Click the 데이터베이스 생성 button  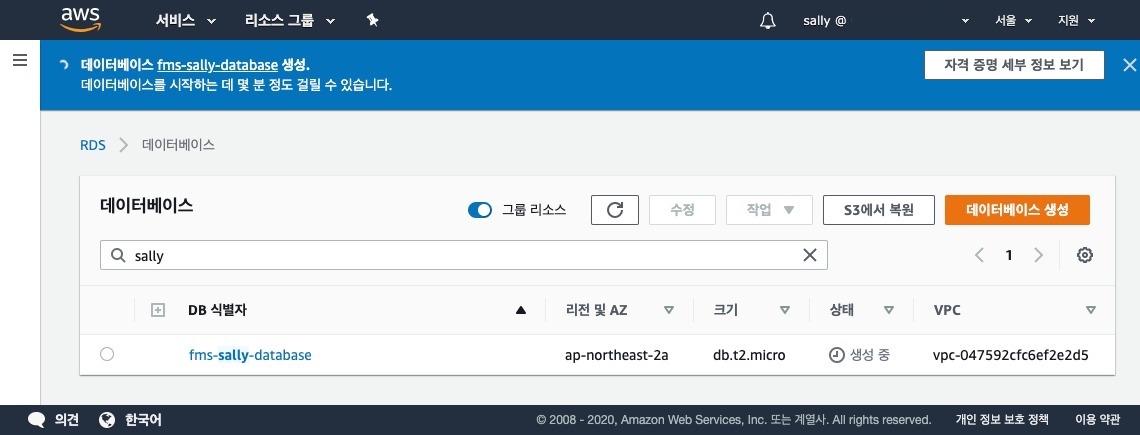pyautogui.click(x=1017, y=210)
